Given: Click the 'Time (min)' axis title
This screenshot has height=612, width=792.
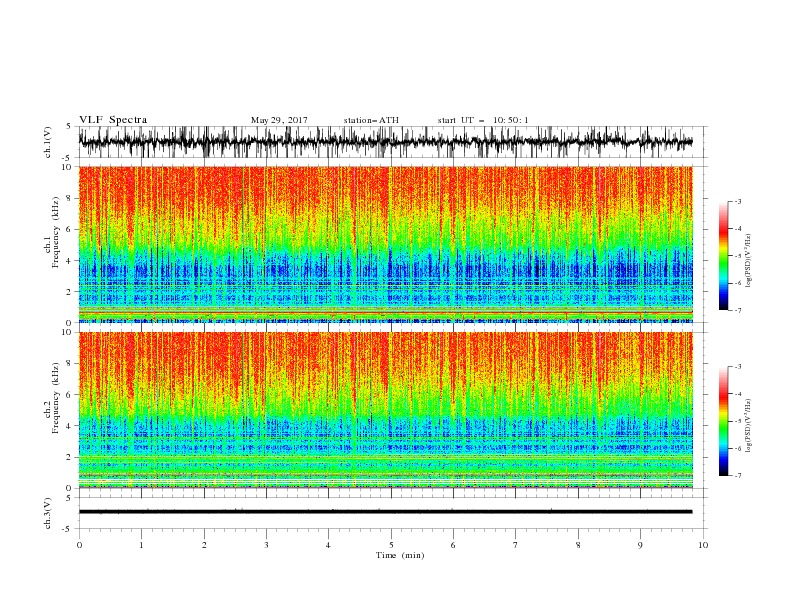Looking at the screenshot, I should pyautogui.click(x=400, y=555).
